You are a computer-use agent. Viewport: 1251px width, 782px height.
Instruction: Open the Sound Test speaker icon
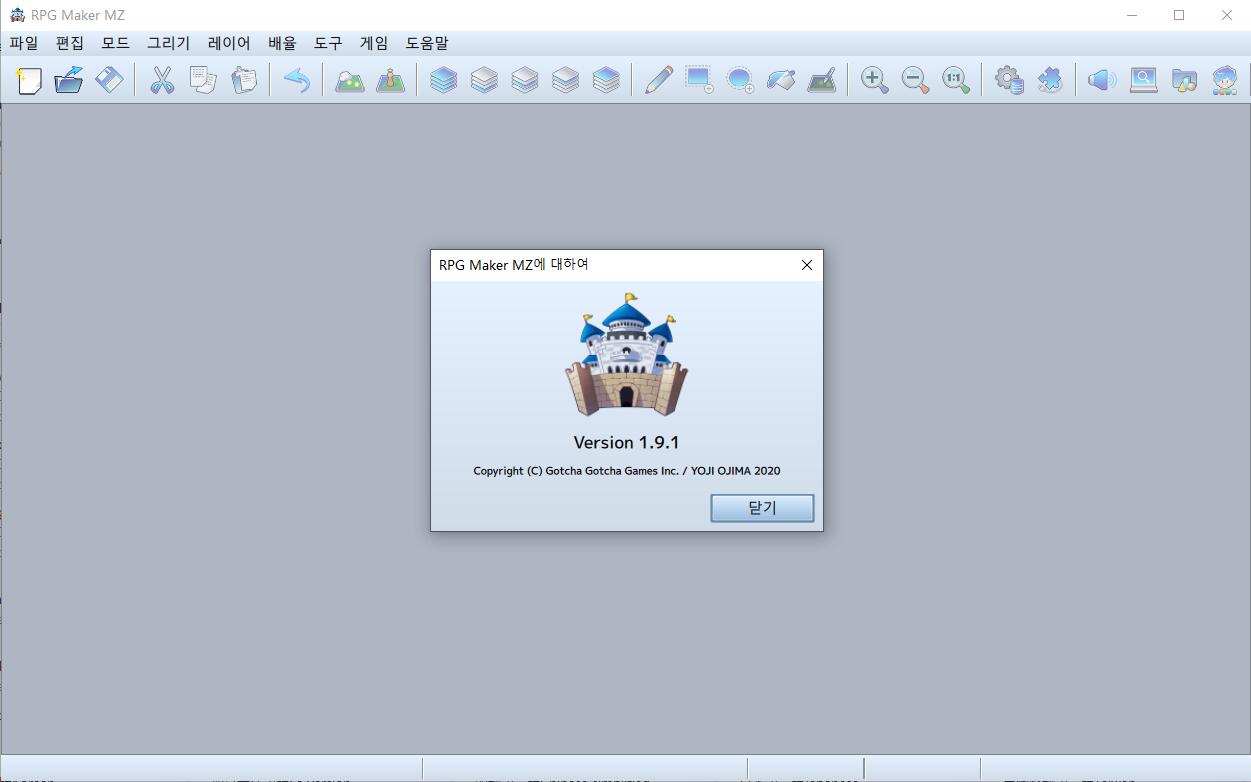tap(1102, 80)
